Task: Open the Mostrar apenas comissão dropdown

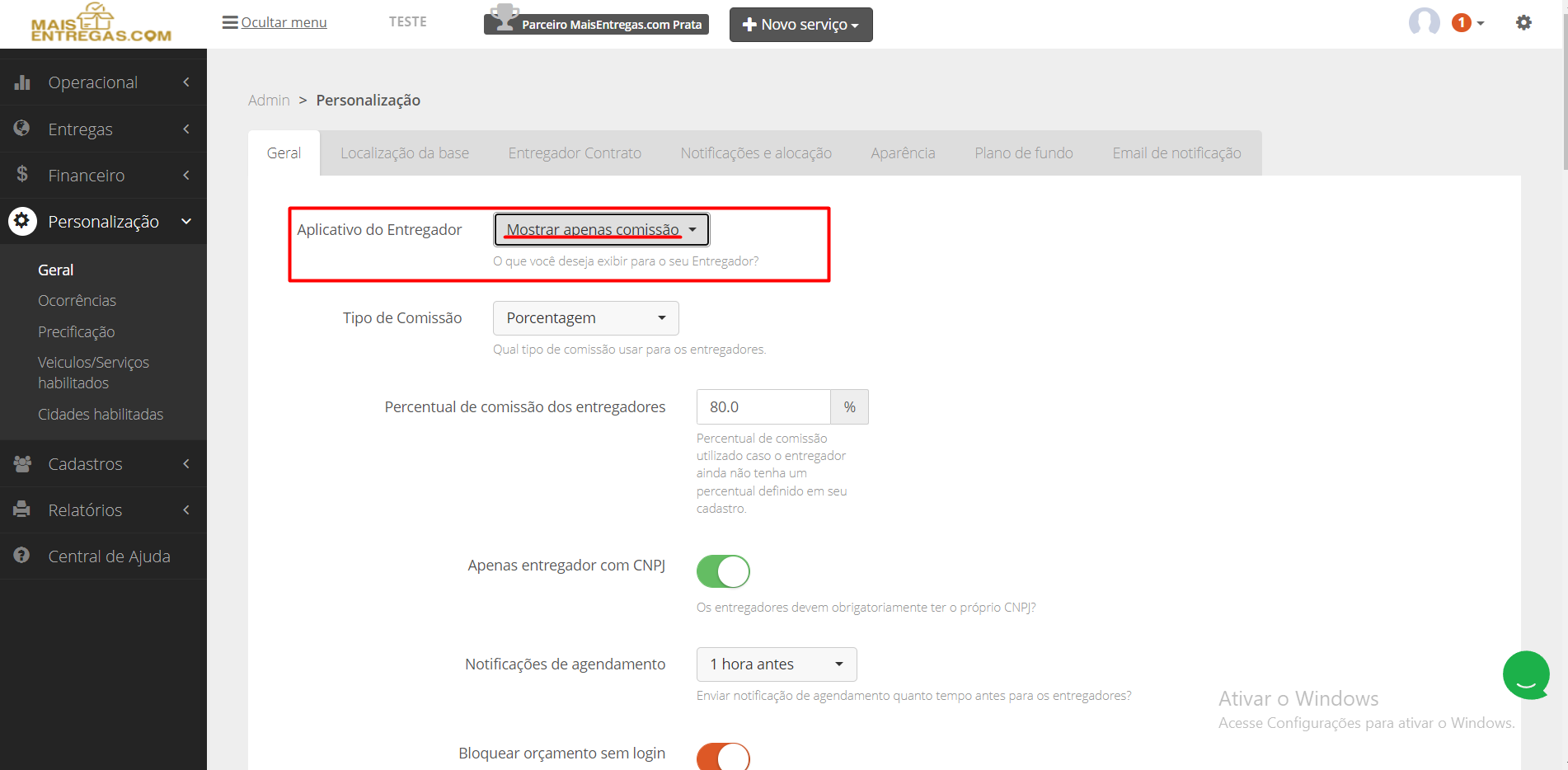Action: click(601, 229)
